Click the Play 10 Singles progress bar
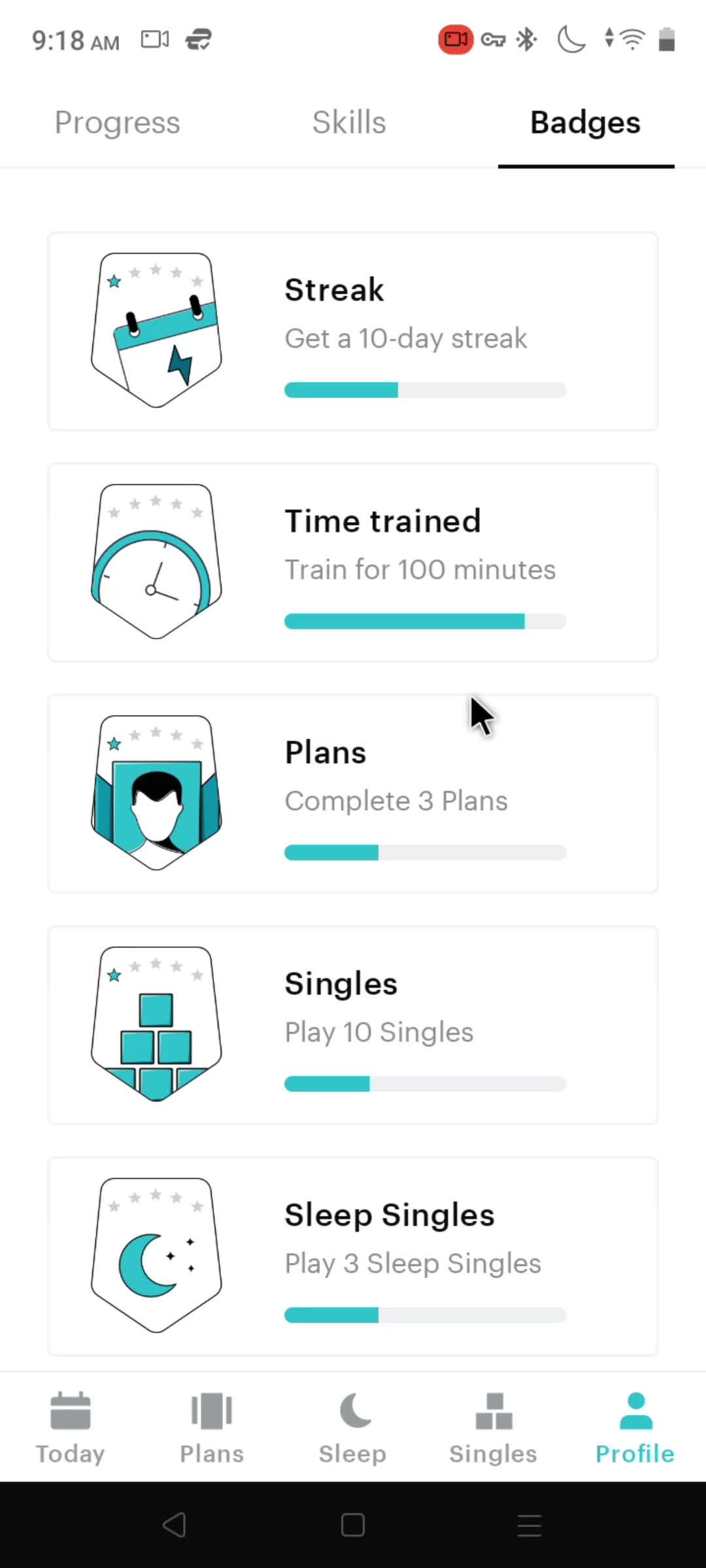706x1568 pixels. (x=426, y=1084)
